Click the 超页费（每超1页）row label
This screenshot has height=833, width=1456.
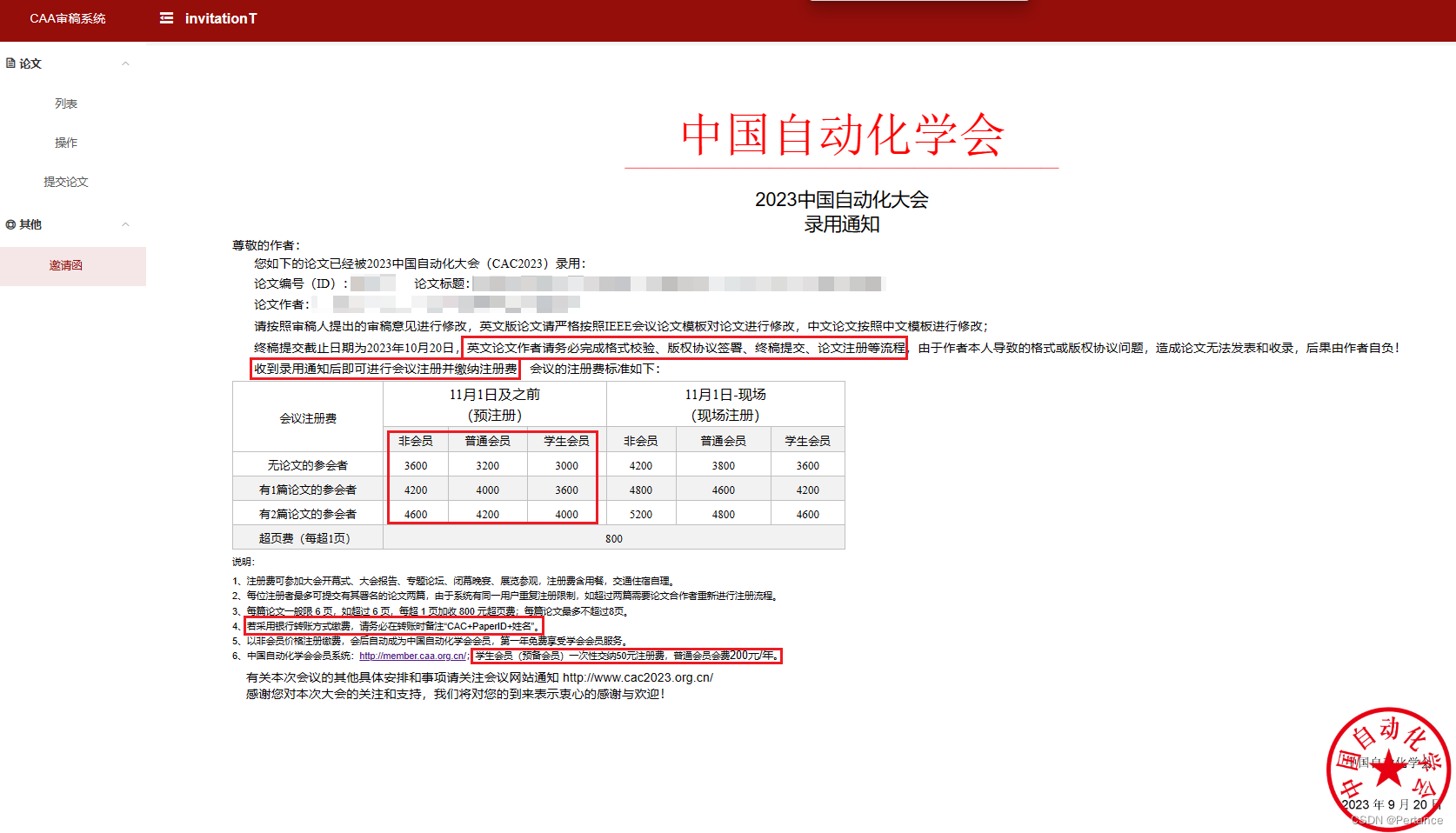[308, 538]
